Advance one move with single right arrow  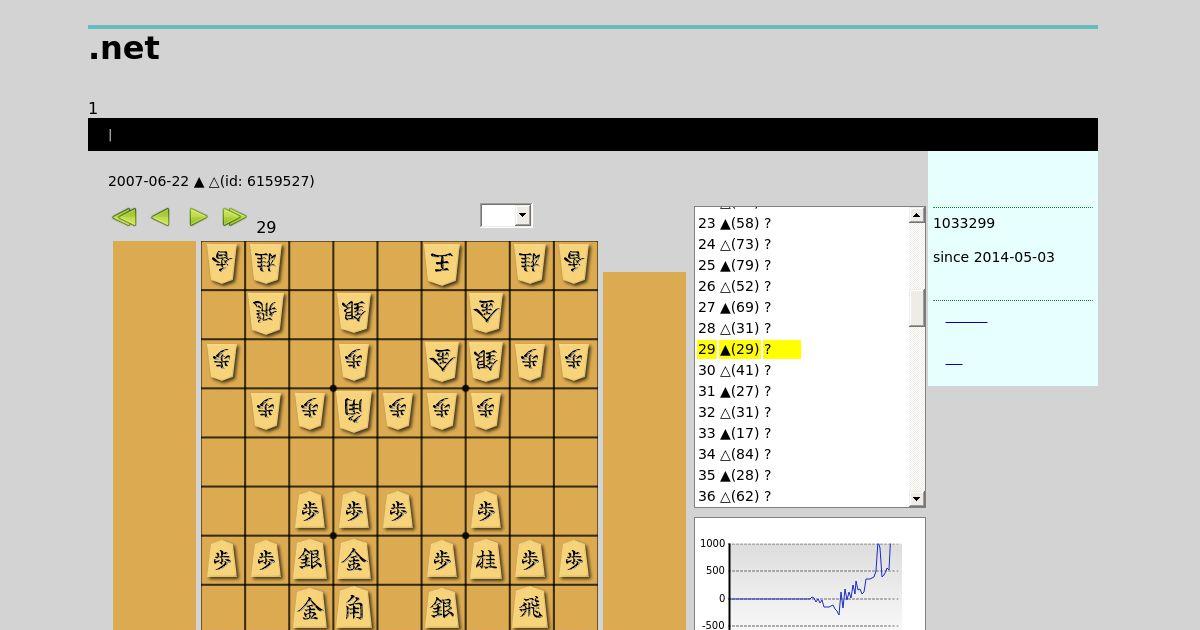[x=198, y=217]
